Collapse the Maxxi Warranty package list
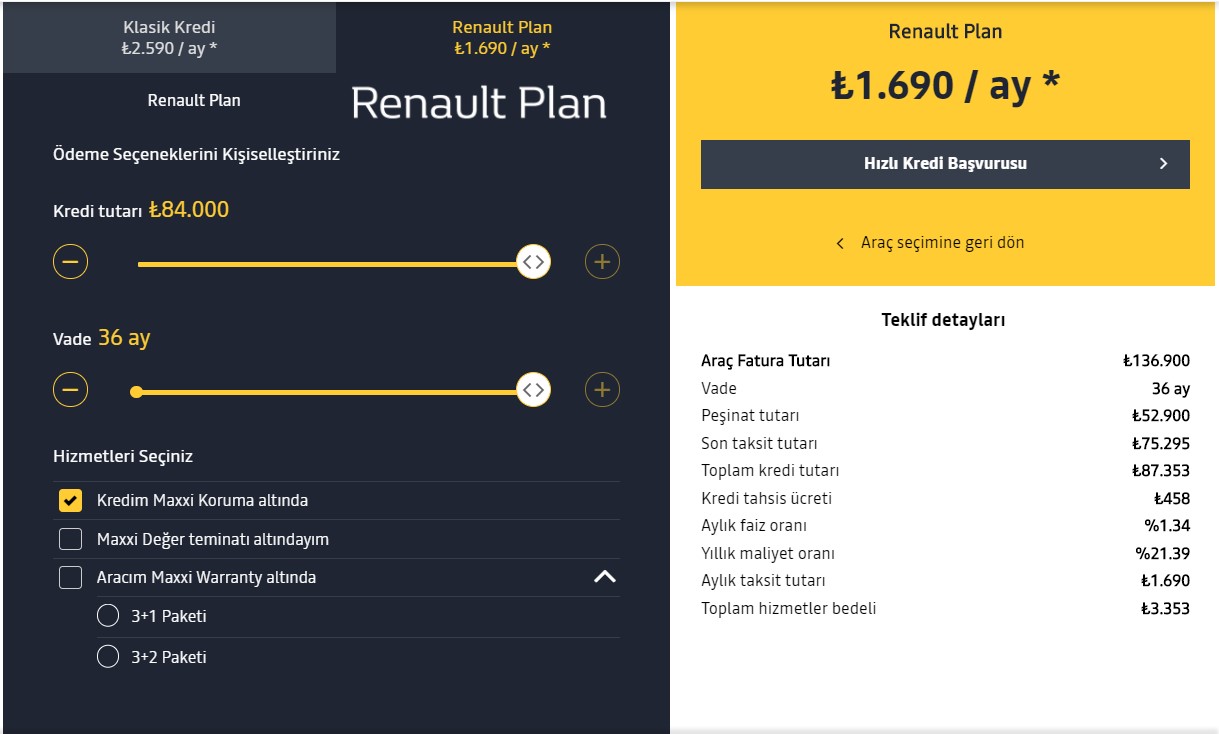The width and height of the screenshot is (1219, 734). [605, 577]
